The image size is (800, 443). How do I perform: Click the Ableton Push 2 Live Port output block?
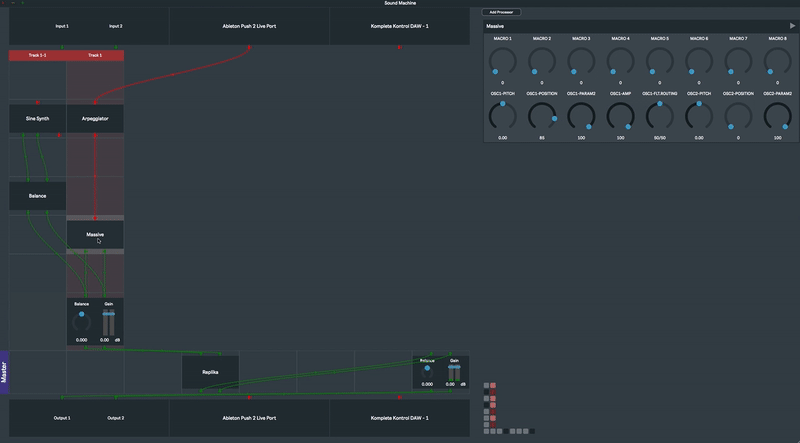tap(249, 418)
